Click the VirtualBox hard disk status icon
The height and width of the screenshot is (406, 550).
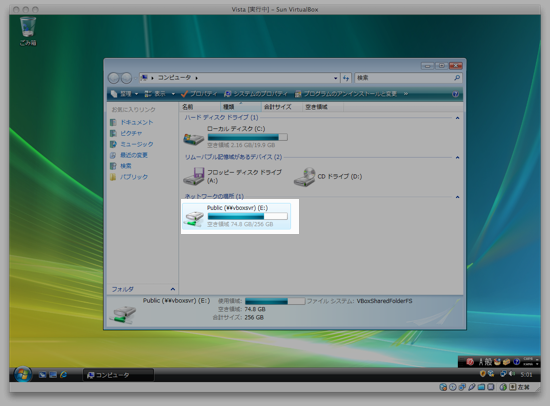[443, 387]
